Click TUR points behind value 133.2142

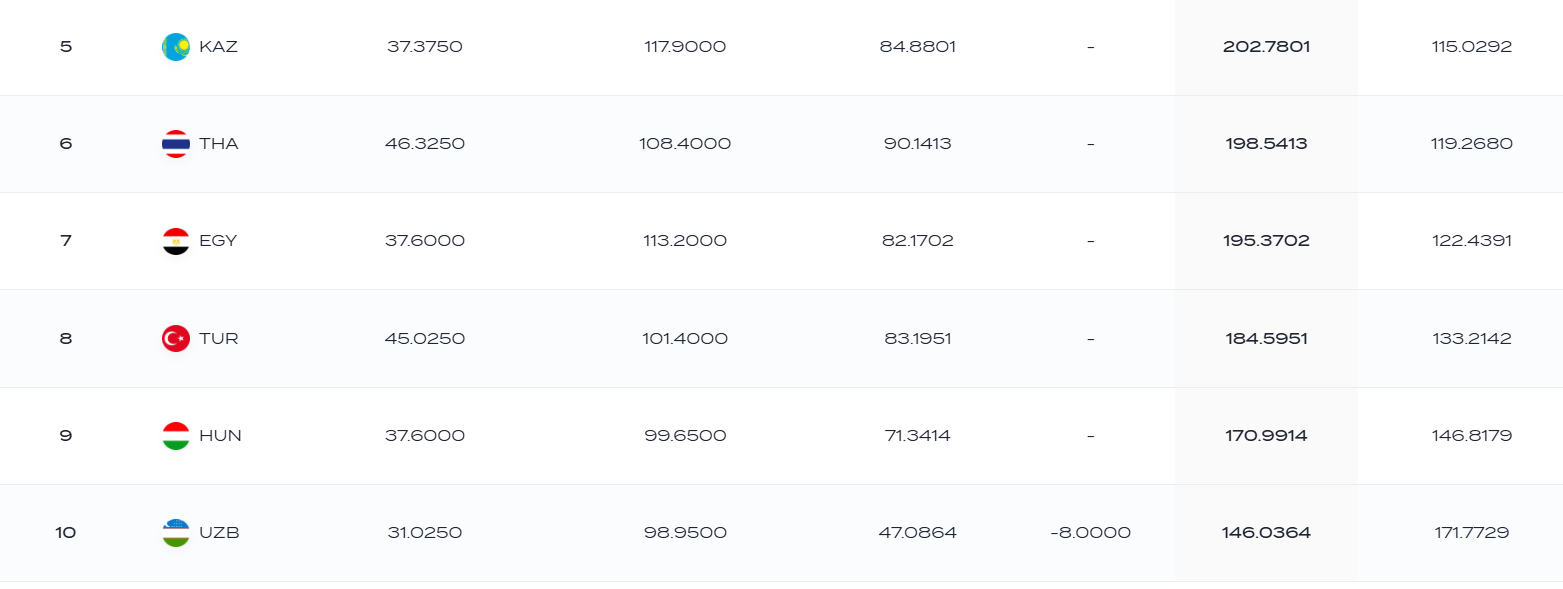[x=1471, y=339]
